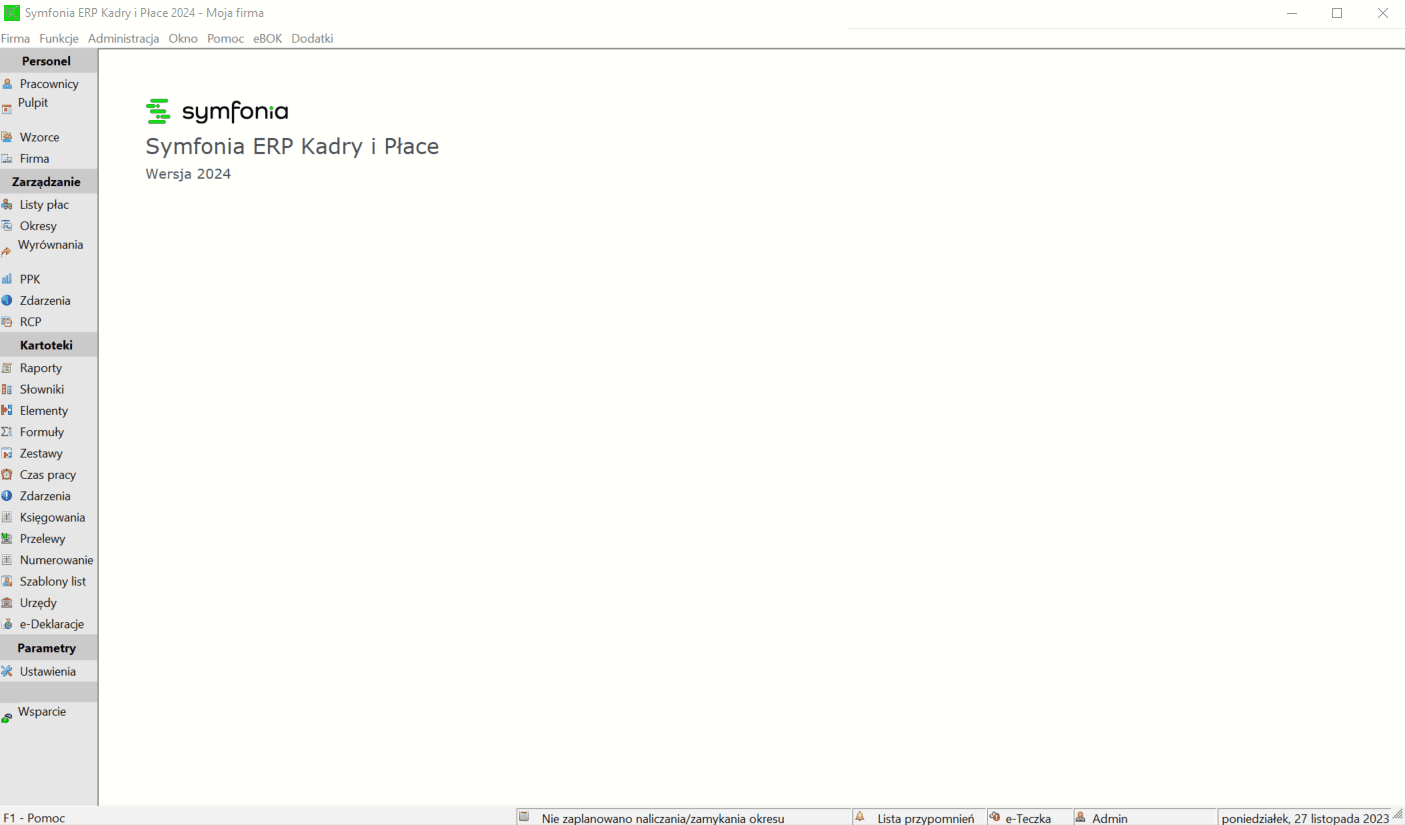Open the Pomoc menu
The width and height of the screenshot is (1405, 825).
pyautogui.click(x=226, y=38)
